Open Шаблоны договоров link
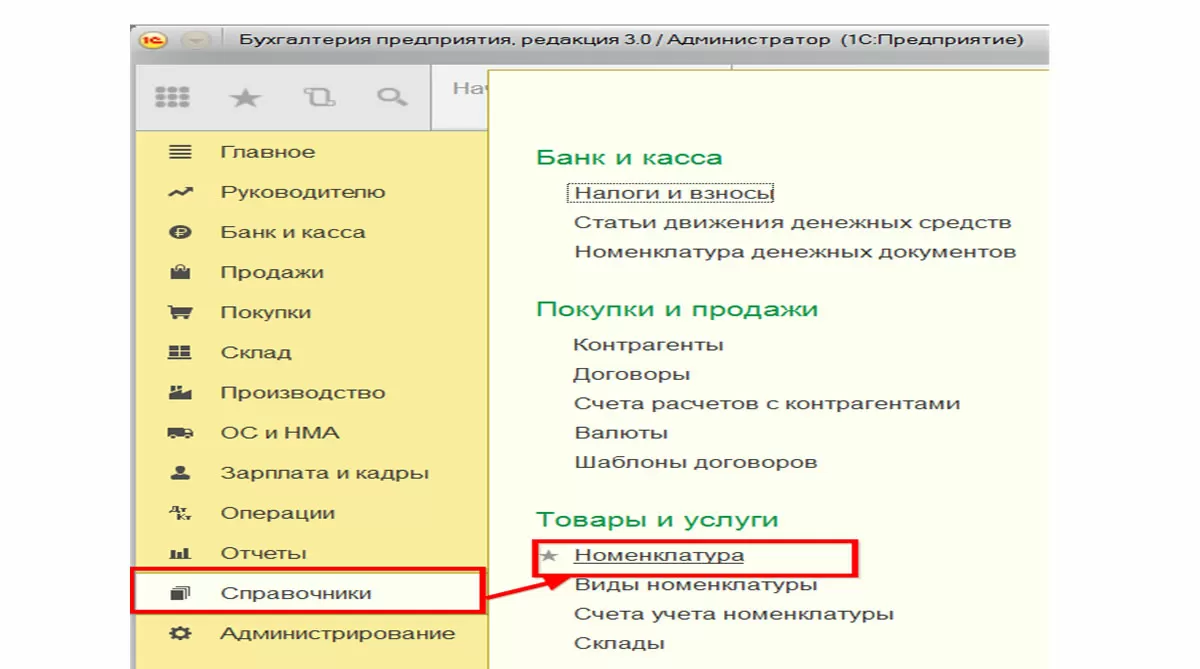 tap(696, 462)
